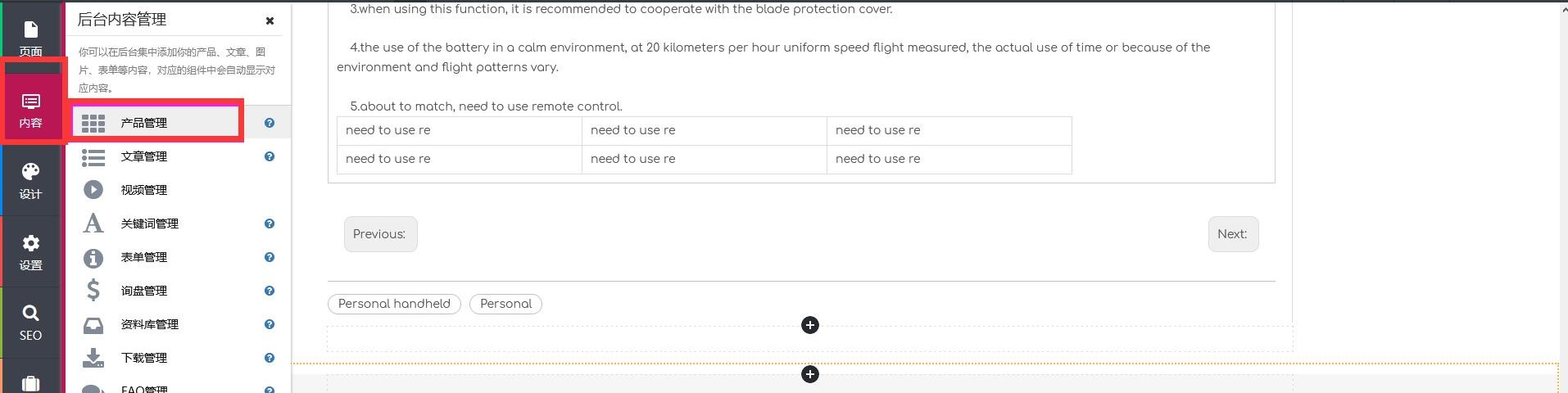Open the 设计 (Design) palette icon
The height and width of the screenshot is (393, 1568).
coord(30,180)
